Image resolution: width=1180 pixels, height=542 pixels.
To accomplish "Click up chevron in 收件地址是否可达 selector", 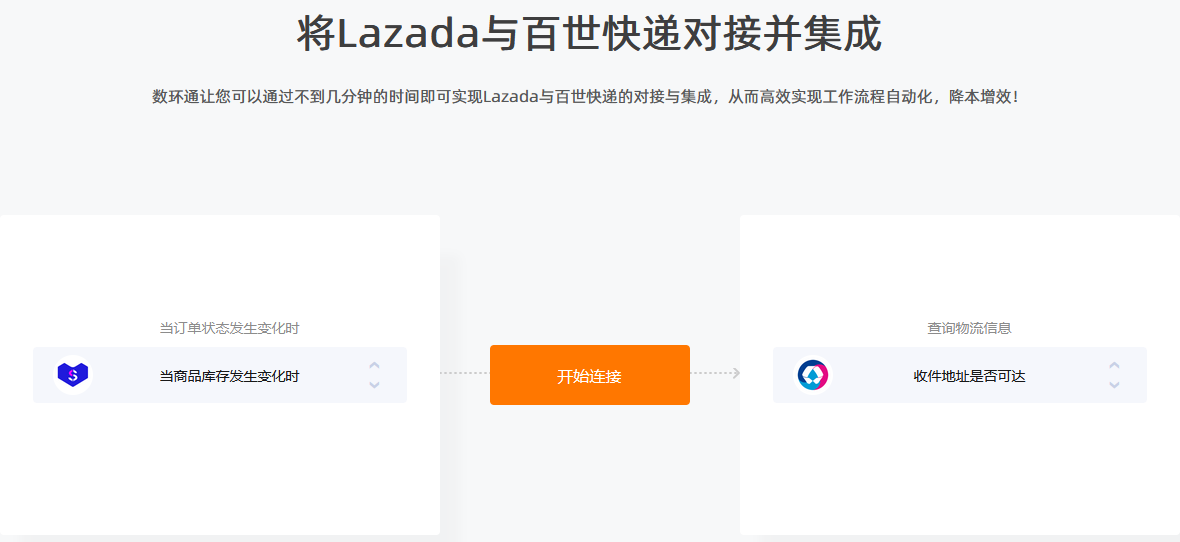I will pyautogui.click(x=1115, y=366).
